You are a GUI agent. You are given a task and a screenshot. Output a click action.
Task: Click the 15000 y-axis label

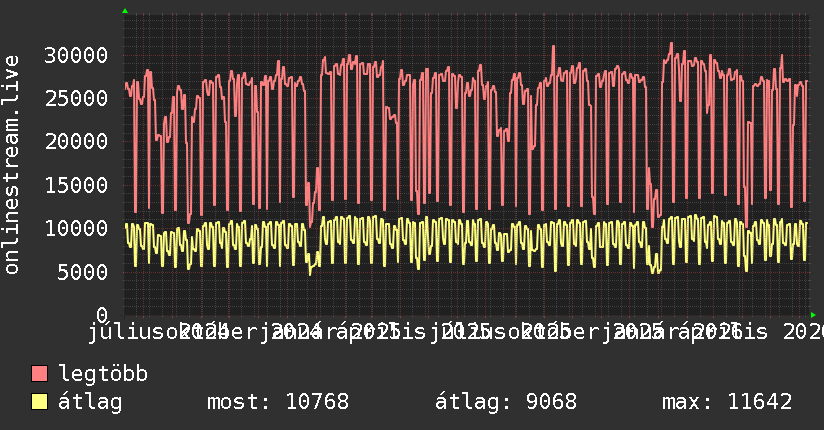coord(76,185)
